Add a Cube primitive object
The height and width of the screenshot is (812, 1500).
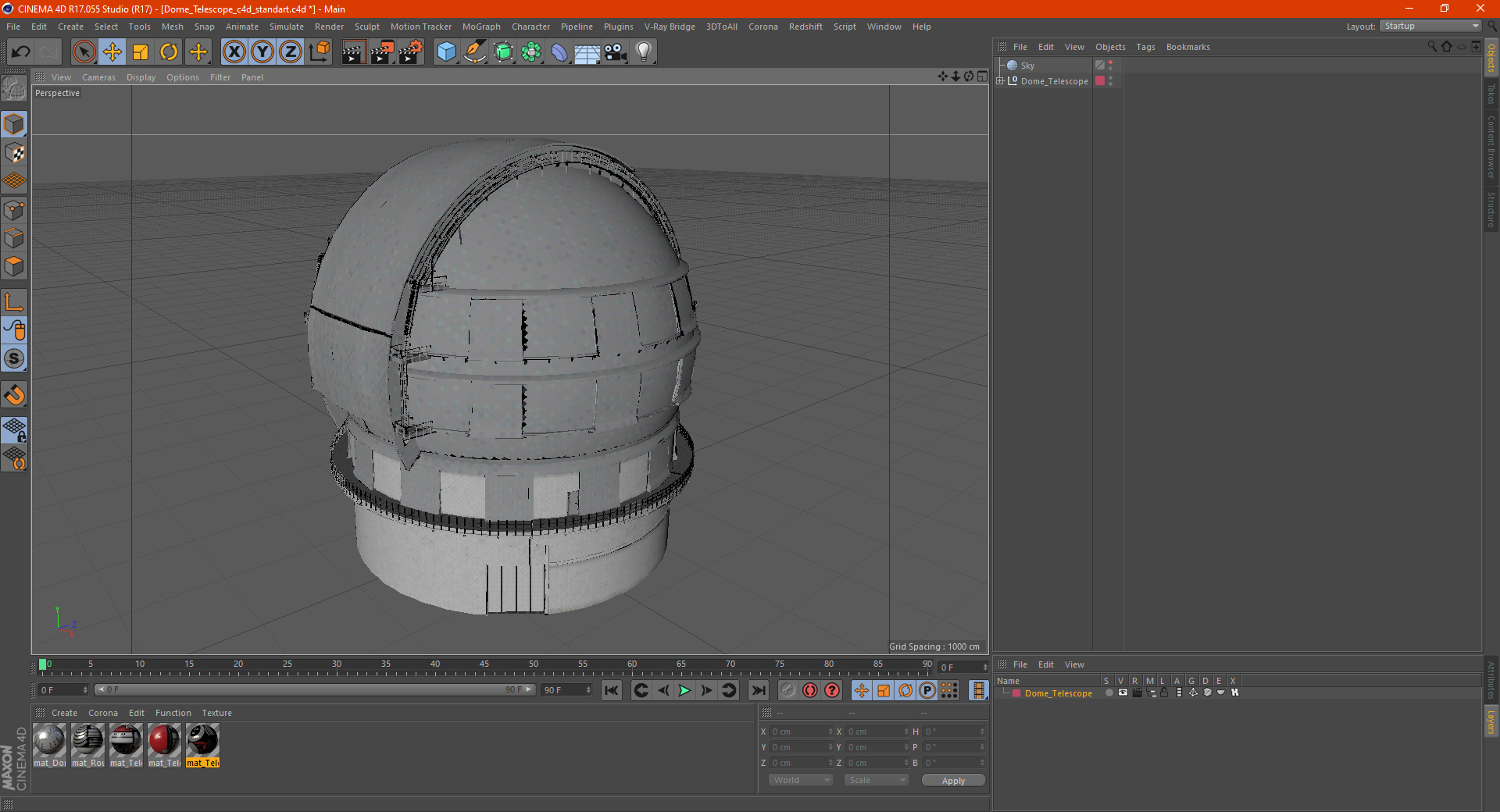click(446, 52)
